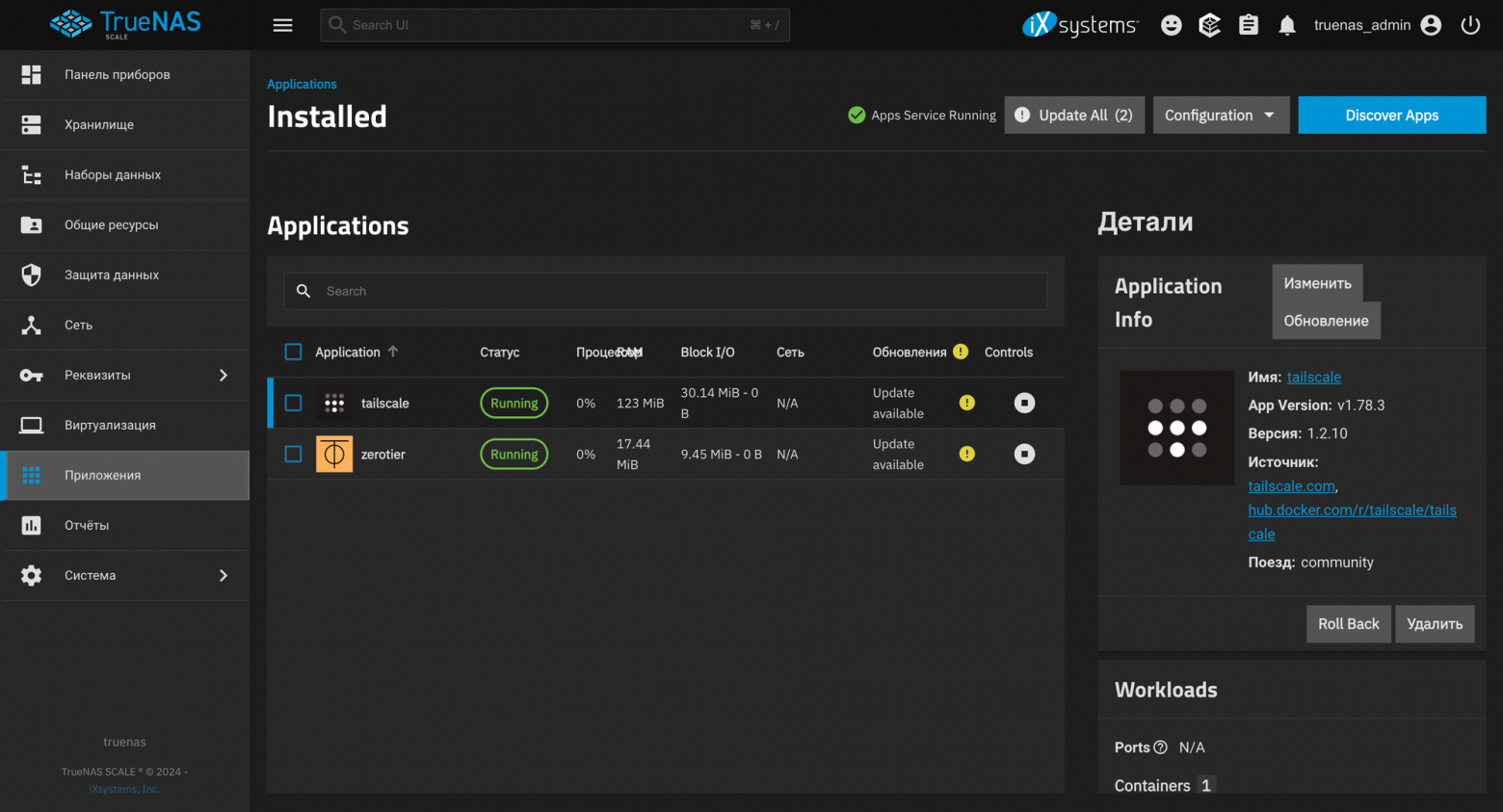The height and width of the screenshot is (812, 1503).
Task: Click the truenas_admin username
Action: pos(1362,25)
